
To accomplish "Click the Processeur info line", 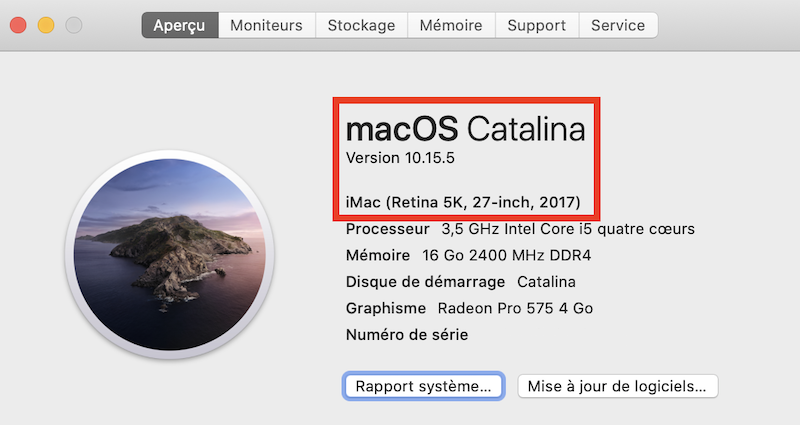I will (x=520, y=229).
